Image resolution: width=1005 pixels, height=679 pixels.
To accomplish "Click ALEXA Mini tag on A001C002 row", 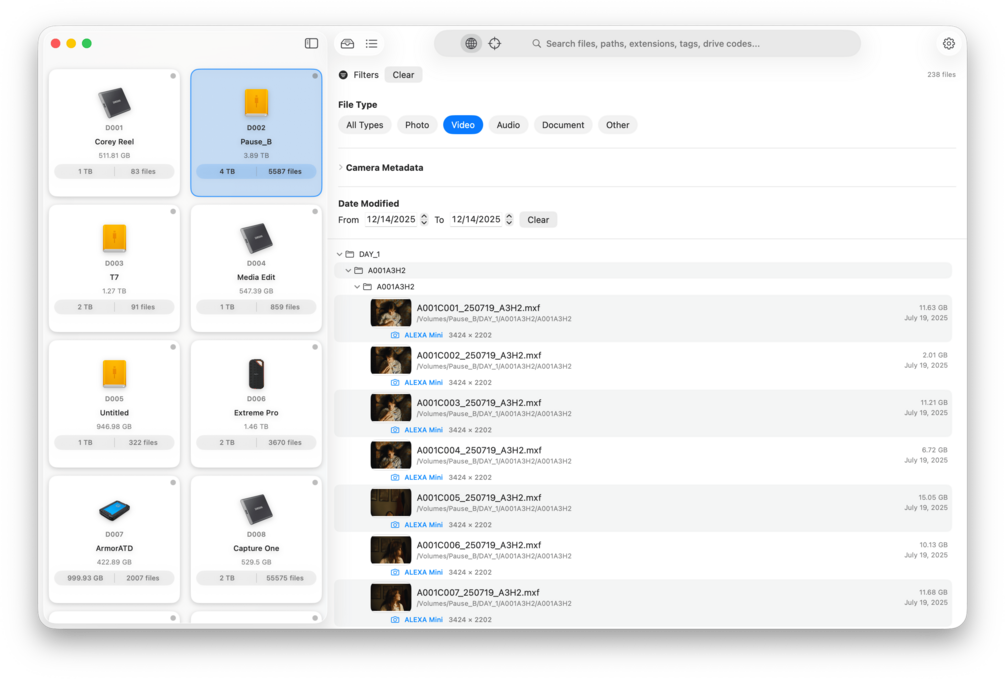I will tap(424, 383).
